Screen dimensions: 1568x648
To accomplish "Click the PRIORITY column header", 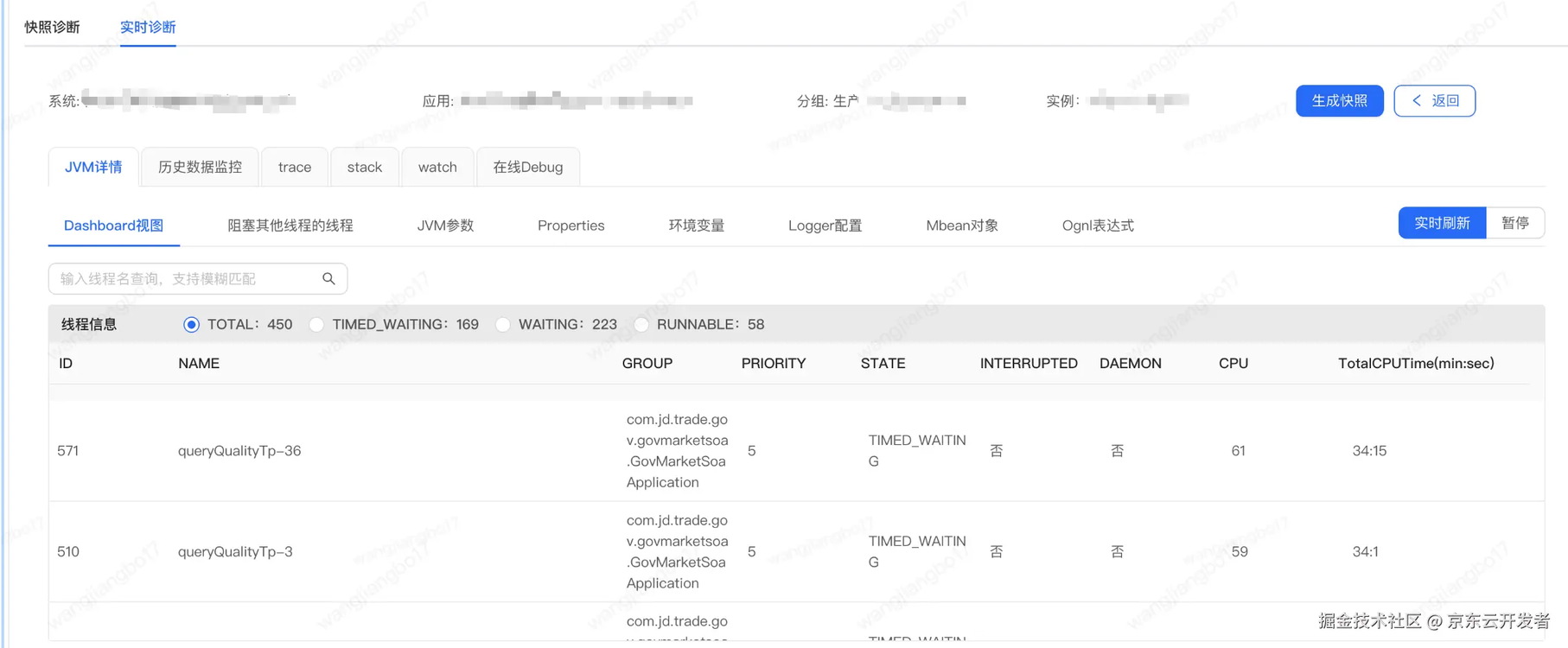I will coord(774,364).
